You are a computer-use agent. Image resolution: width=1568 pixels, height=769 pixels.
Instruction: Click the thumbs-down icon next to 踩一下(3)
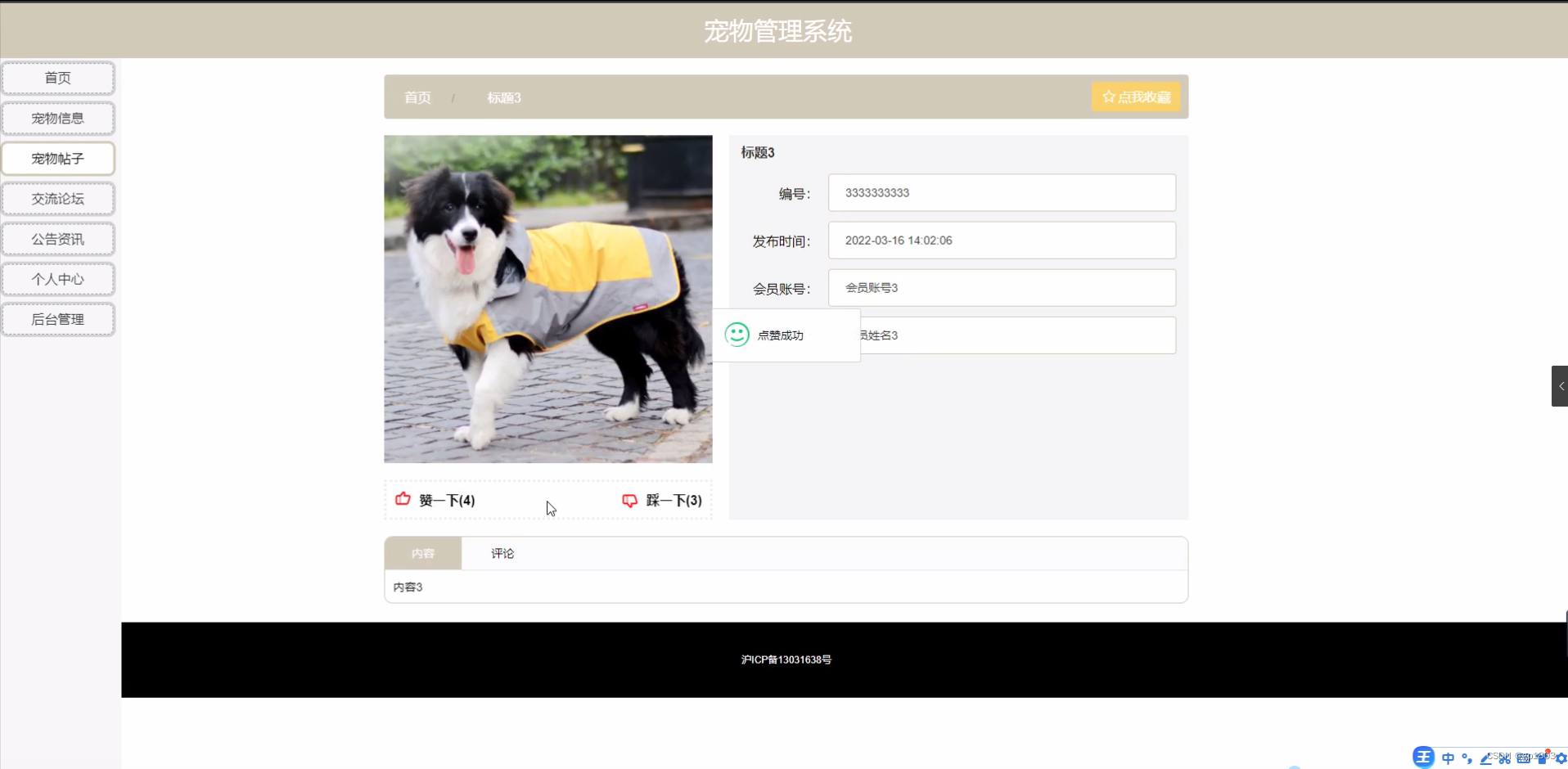point(629,500)
